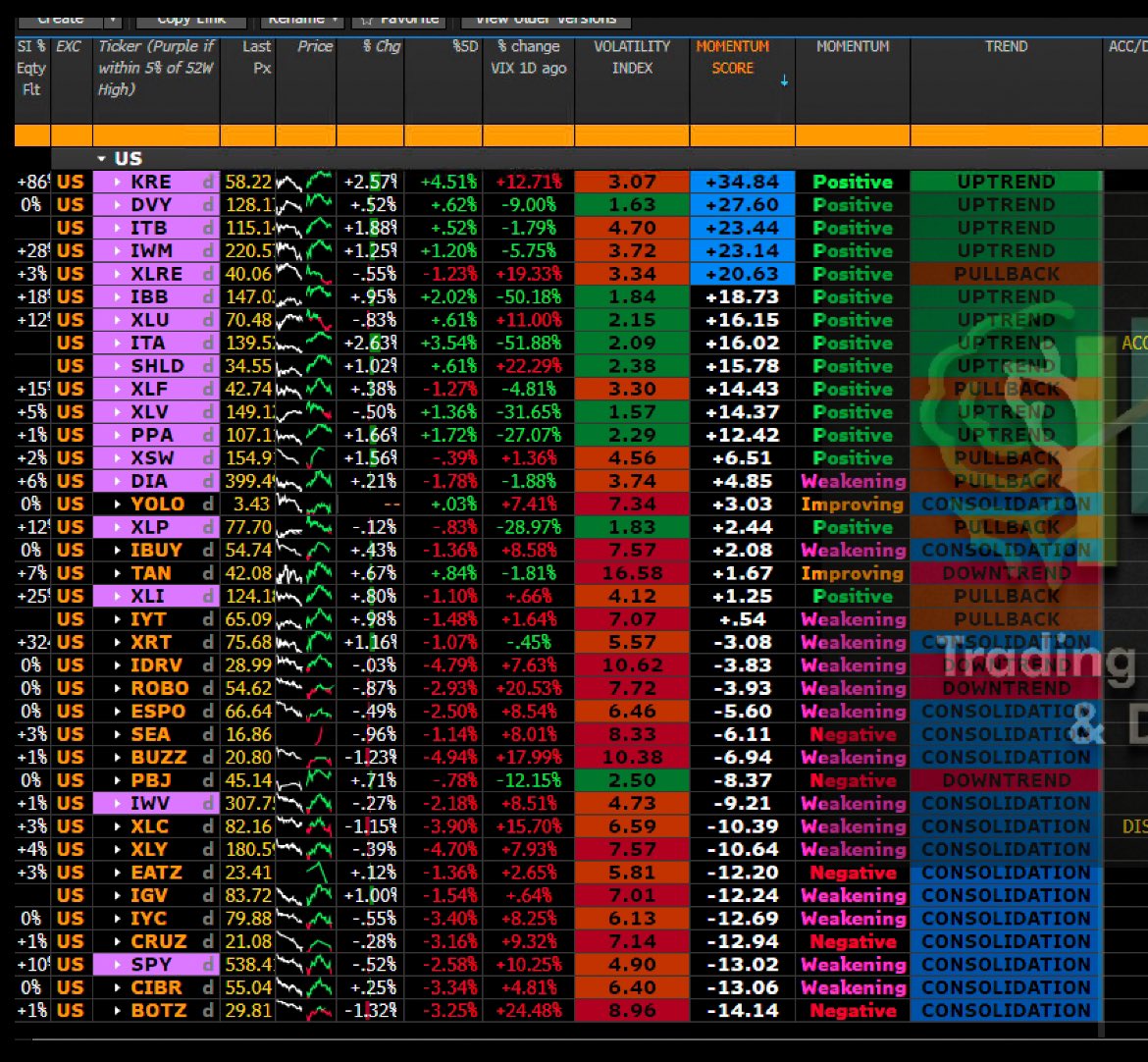This screenshot has width=1148, height=1062.
Task: Click the DOWNTREND cell in PBJ row
Action: click(x=1006, y=780)
